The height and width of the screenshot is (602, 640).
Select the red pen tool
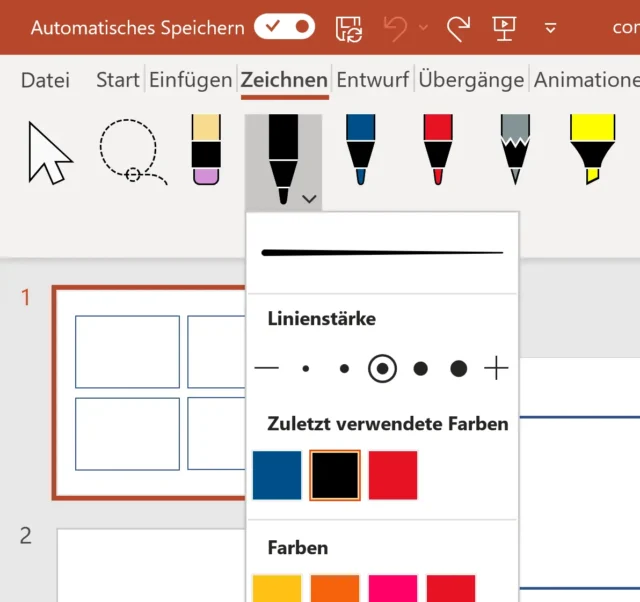pos(437,150)
